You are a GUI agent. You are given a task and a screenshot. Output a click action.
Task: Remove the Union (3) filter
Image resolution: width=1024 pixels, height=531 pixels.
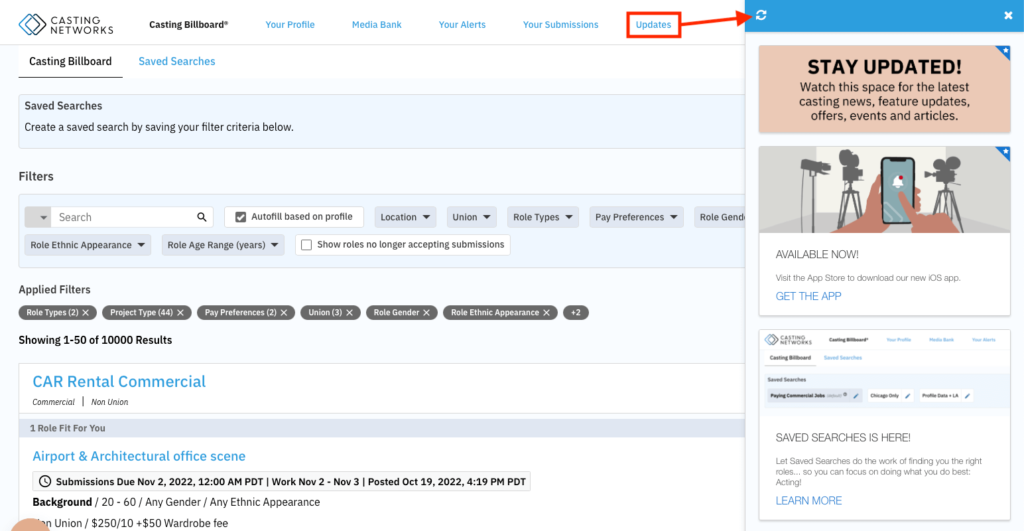point(349,313)
